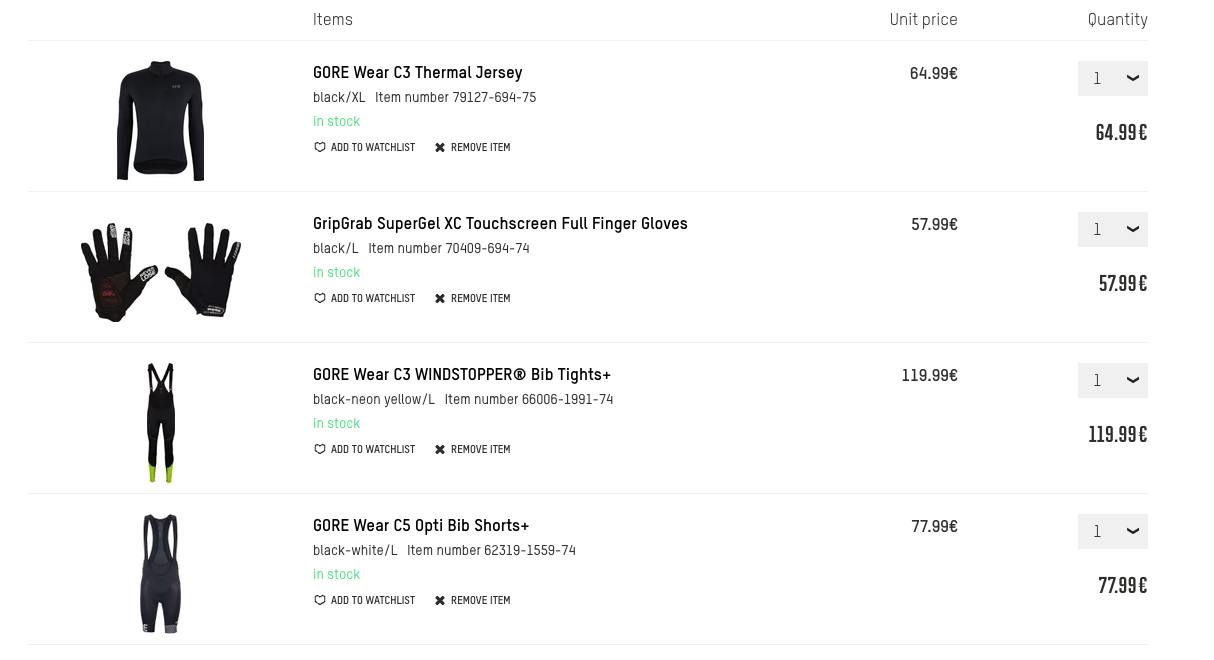Click the black thermal jersey product image
Image resolution: width=1214 pixels, height=660 pixels.
160,121
